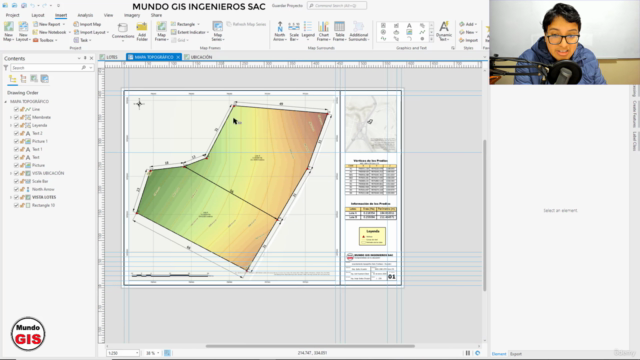Toggle visibility of Membrete element

tap(16, 117)
